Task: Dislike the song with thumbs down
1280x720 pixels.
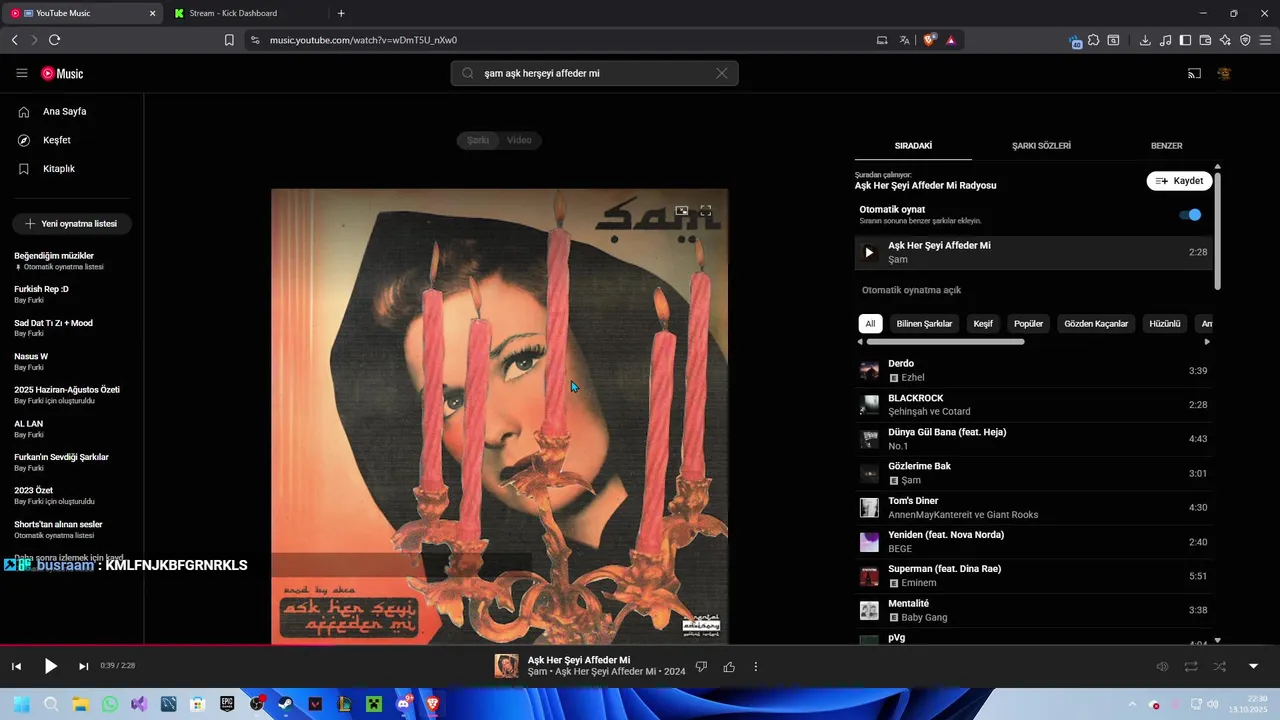Action: tap(701, 666)
